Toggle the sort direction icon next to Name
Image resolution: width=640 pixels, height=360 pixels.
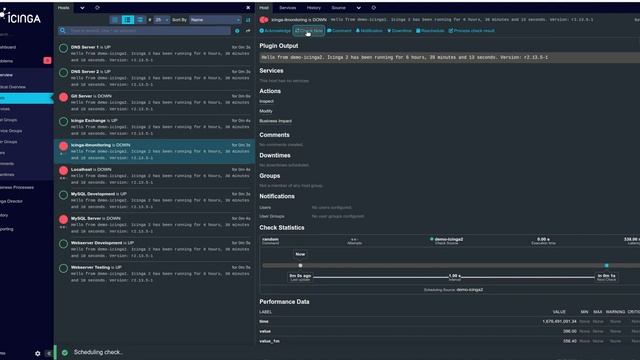pyautogui.click(x=248, y=20)
